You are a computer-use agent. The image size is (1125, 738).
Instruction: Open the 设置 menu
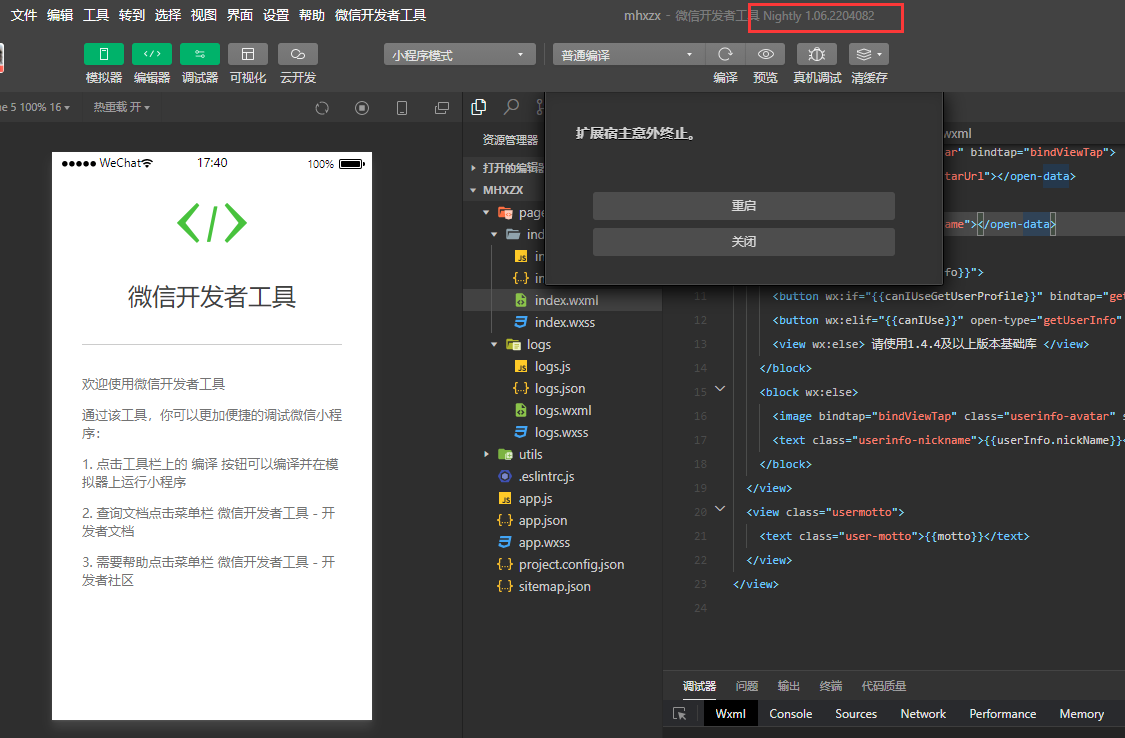click(276, 15)
